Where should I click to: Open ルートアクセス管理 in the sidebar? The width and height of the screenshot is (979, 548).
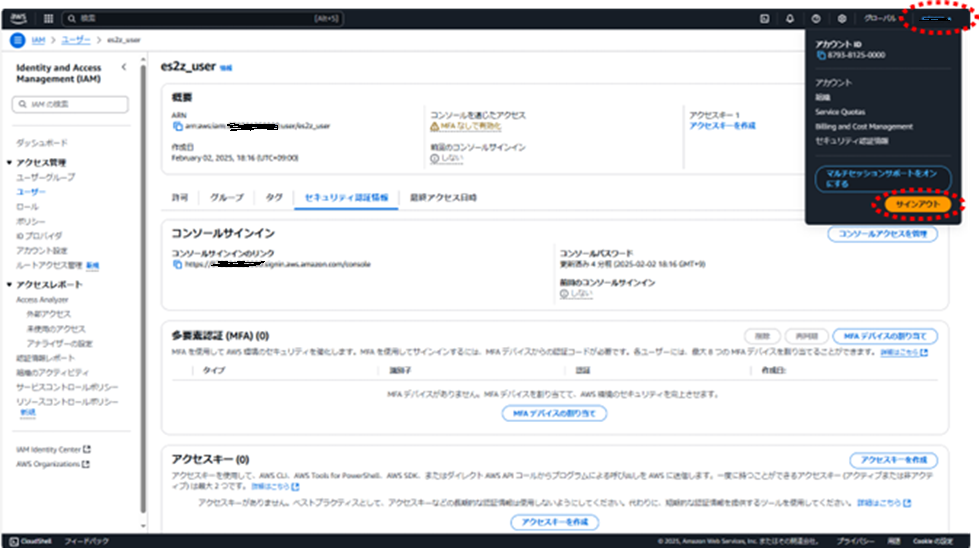(49, 265)
